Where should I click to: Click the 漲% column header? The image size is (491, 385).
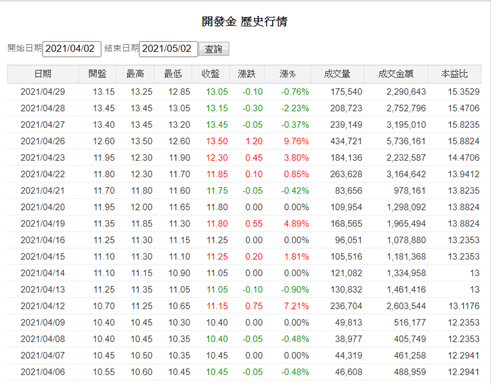coord(287,74)
